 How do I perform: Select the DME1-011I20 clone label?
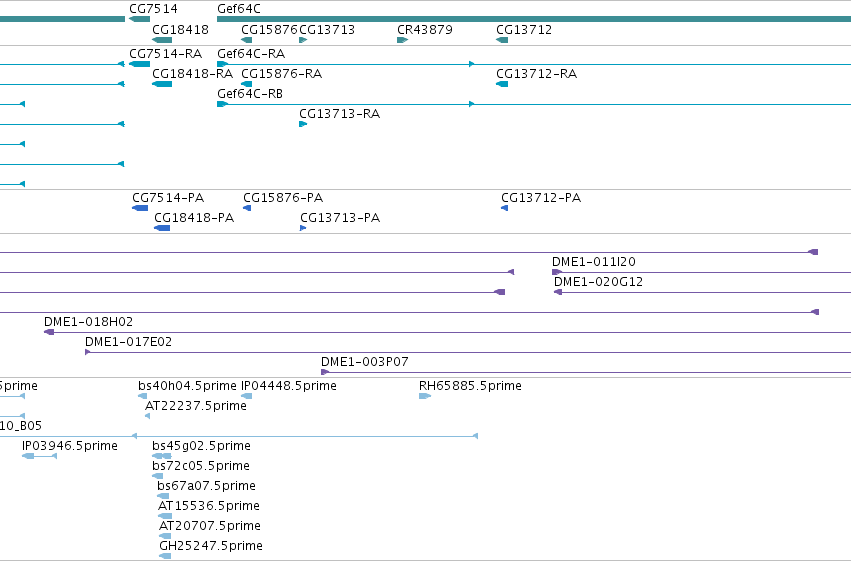point(594,262)
